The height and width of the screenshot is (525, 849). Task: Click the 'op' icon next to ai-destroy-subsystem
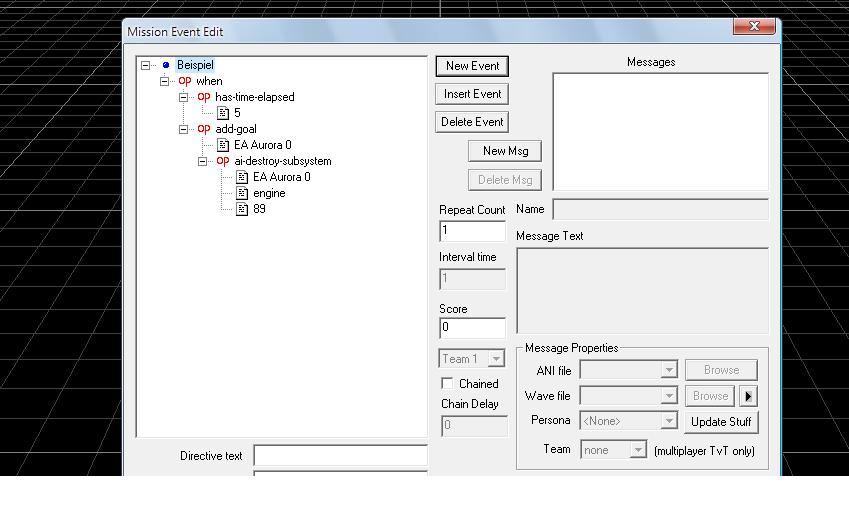click(x=223, y=161)
